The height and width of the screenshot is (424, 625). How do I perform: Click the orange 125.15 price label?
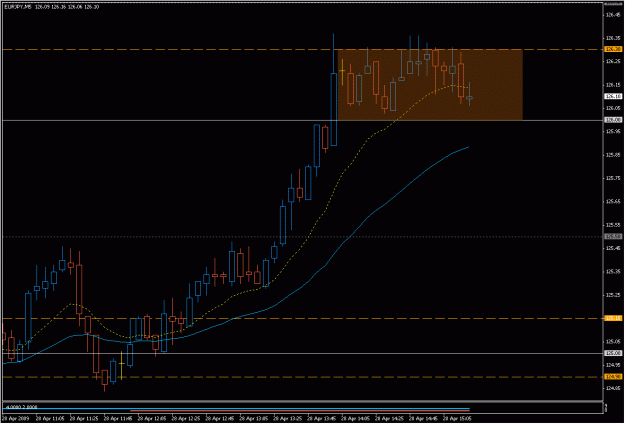pos(614,318)
